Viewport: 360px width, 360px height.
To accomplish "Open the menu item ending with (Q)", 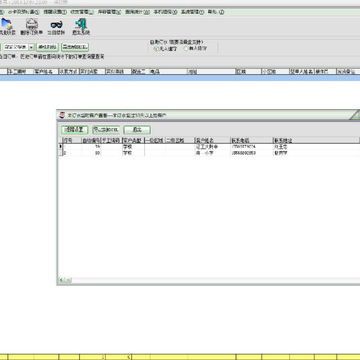I will pos(137,12).
